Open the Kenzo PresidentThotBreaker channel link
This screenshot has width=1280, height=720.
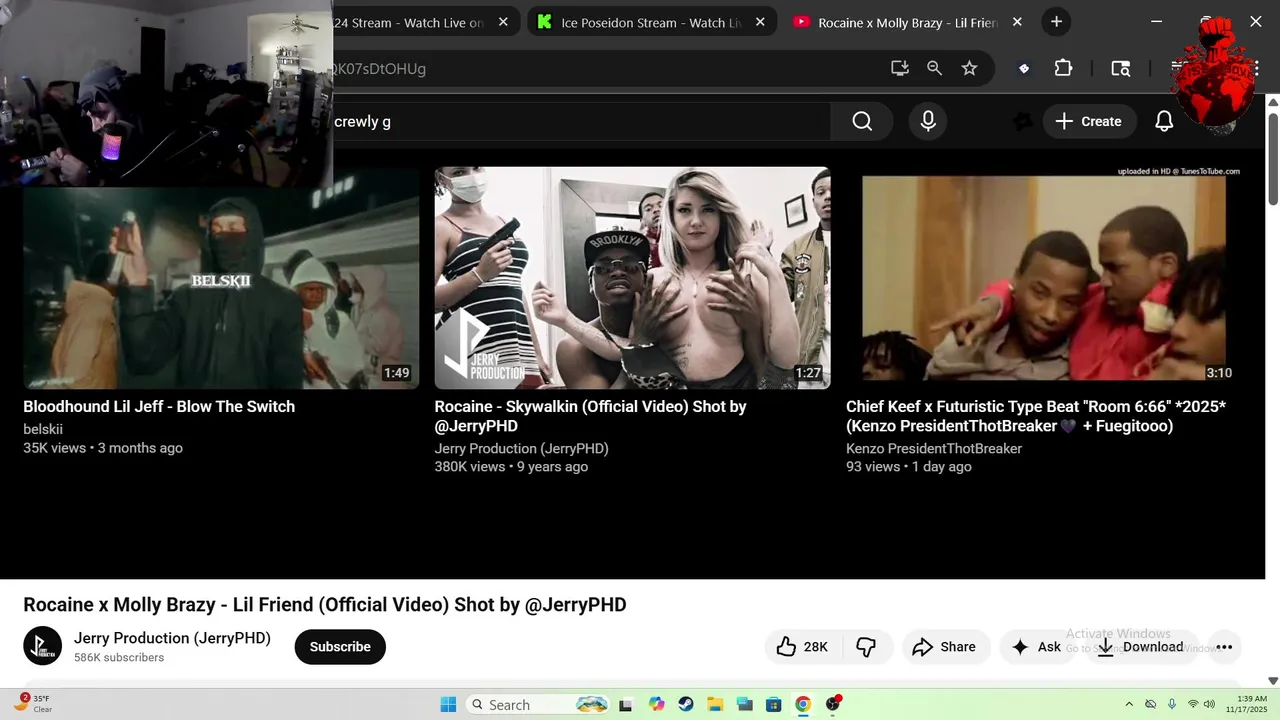point(934,448)
